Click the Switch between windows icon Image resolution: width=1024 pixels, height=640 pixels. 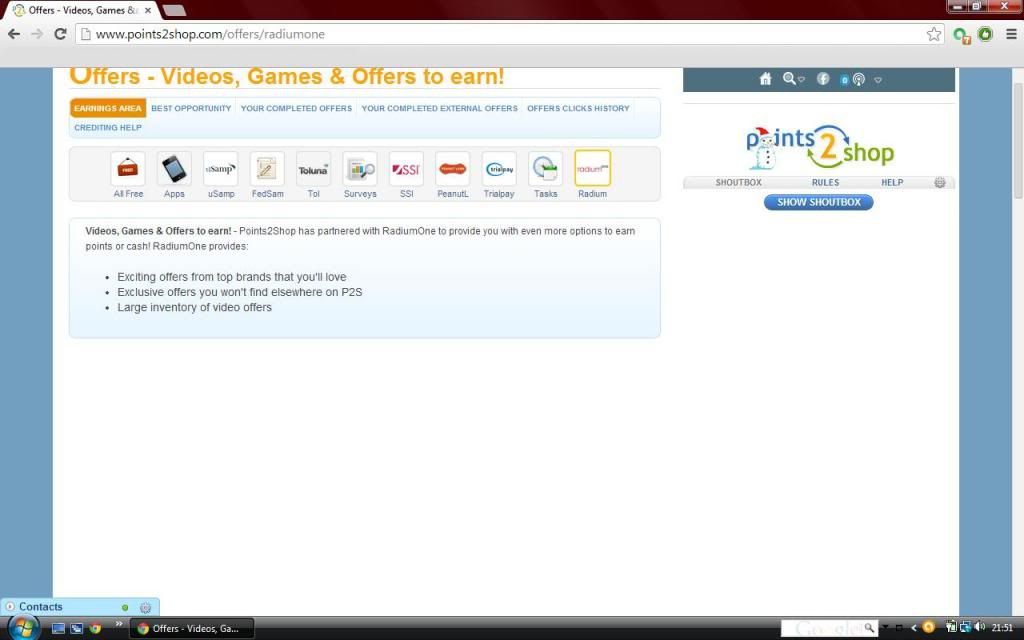[x=76, y=628]
